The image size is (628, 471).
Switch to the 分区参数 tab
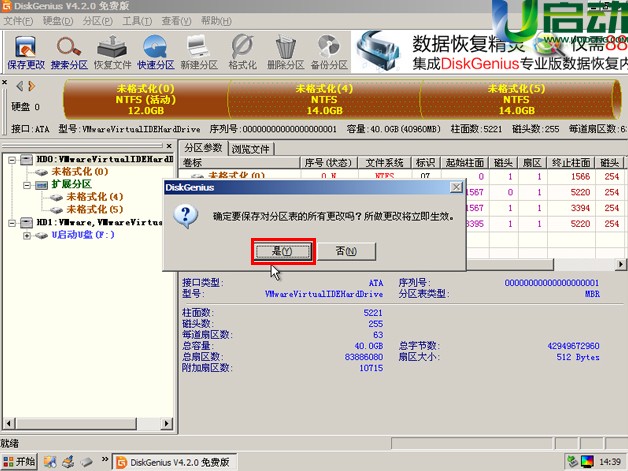203,148
